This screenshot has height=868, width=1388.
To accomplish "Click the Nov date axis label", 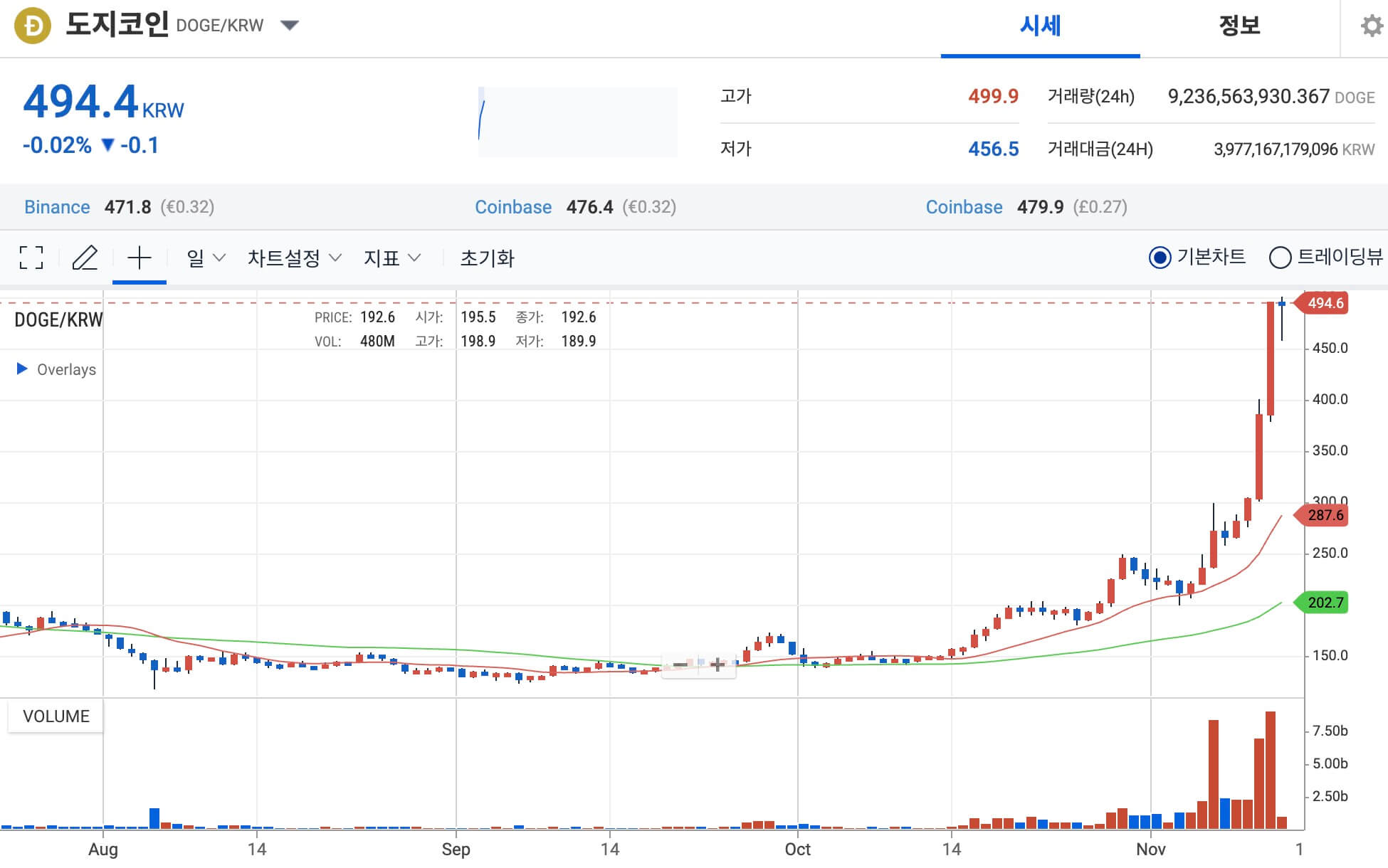I will click(x=1151, y=849).
